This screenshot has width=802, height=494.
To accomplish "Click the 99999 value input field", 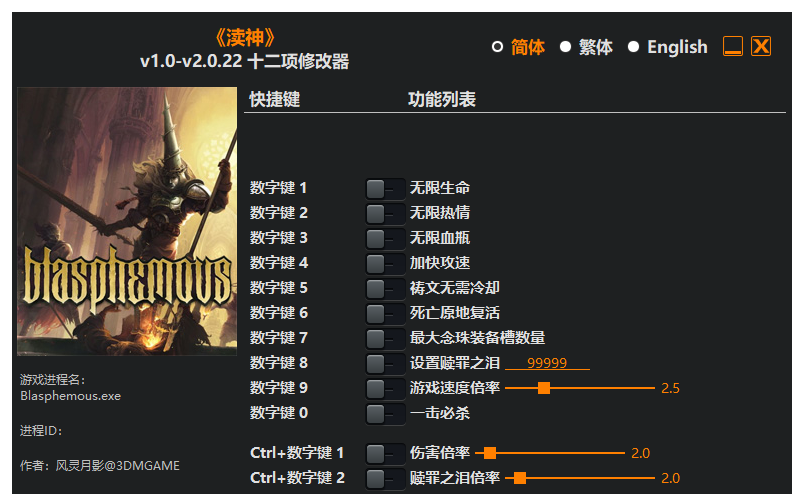I will [547, 363].
